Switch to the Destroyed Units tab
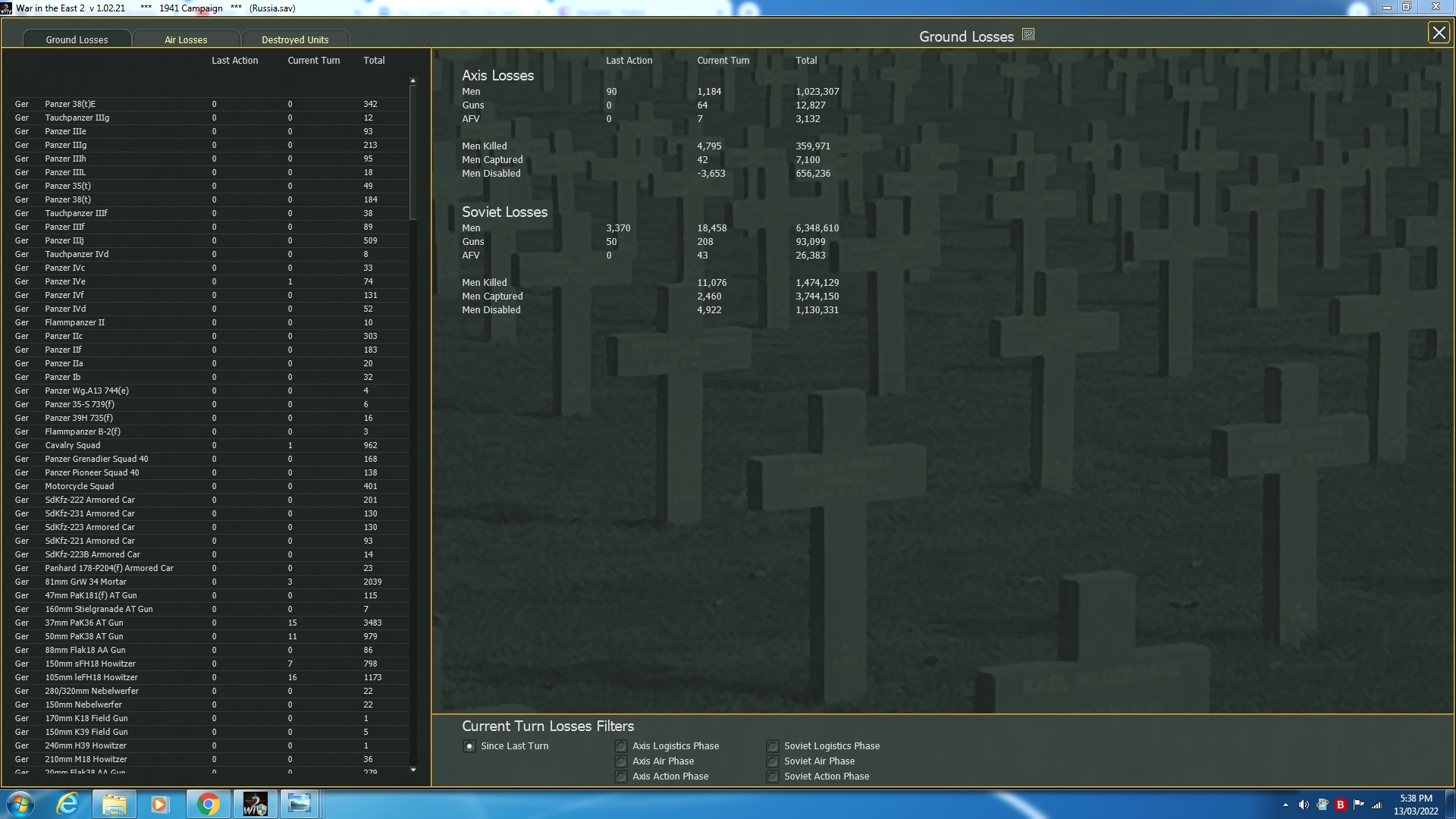 tap(295, 39)
